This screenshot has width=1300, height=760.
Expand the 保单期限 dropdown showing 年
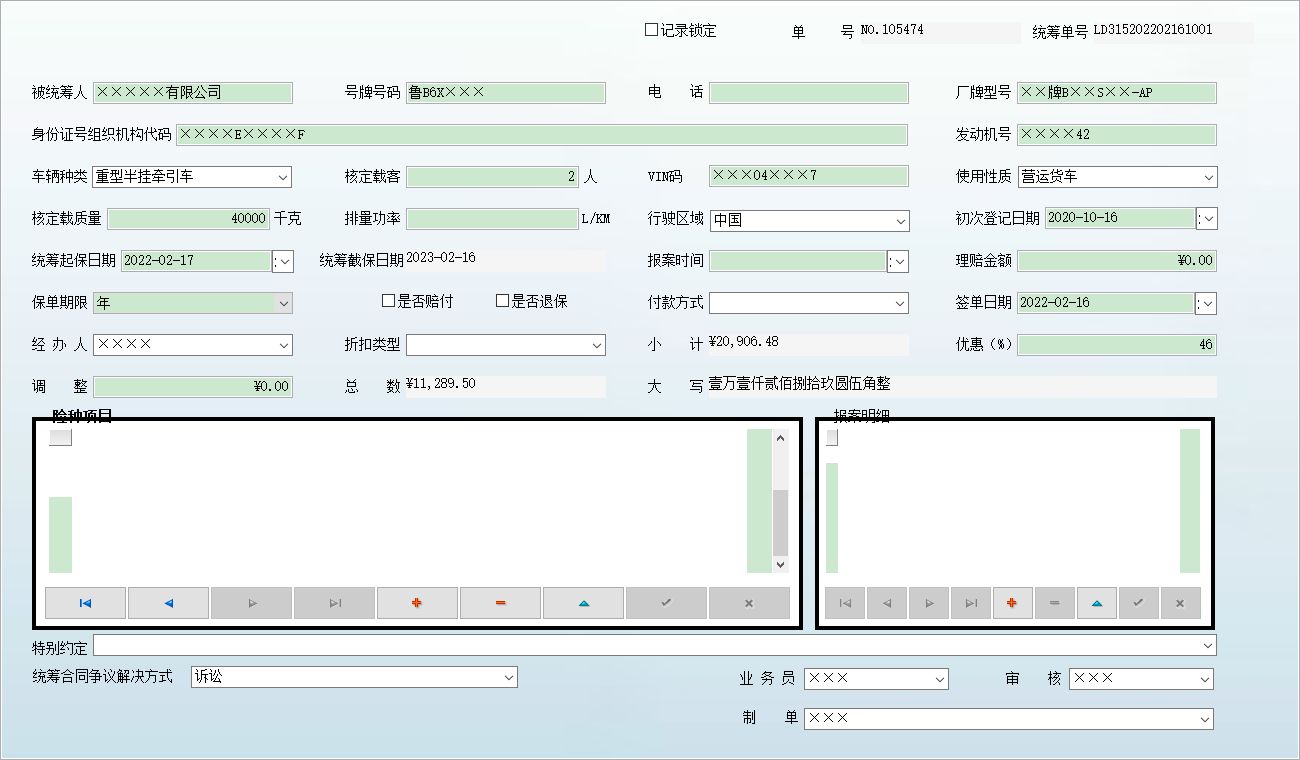(x=283, y=303)
